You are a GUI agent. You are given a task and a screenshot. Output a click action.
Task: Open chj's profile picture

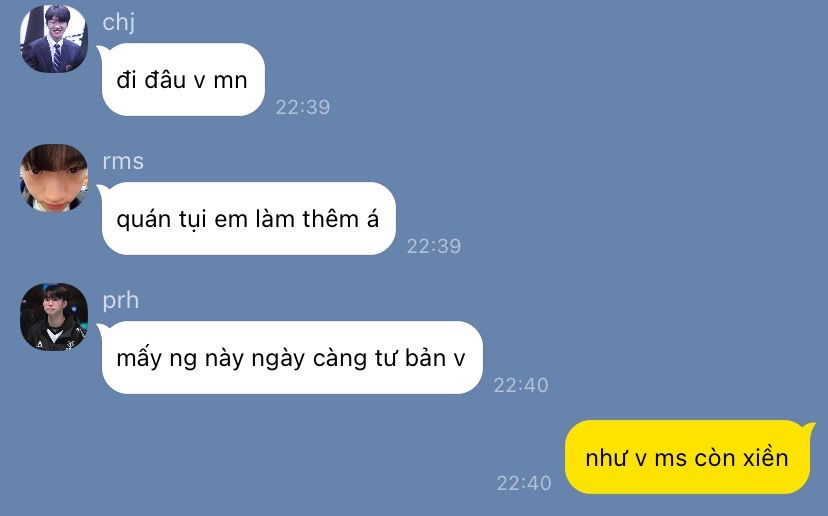[54, 39]
